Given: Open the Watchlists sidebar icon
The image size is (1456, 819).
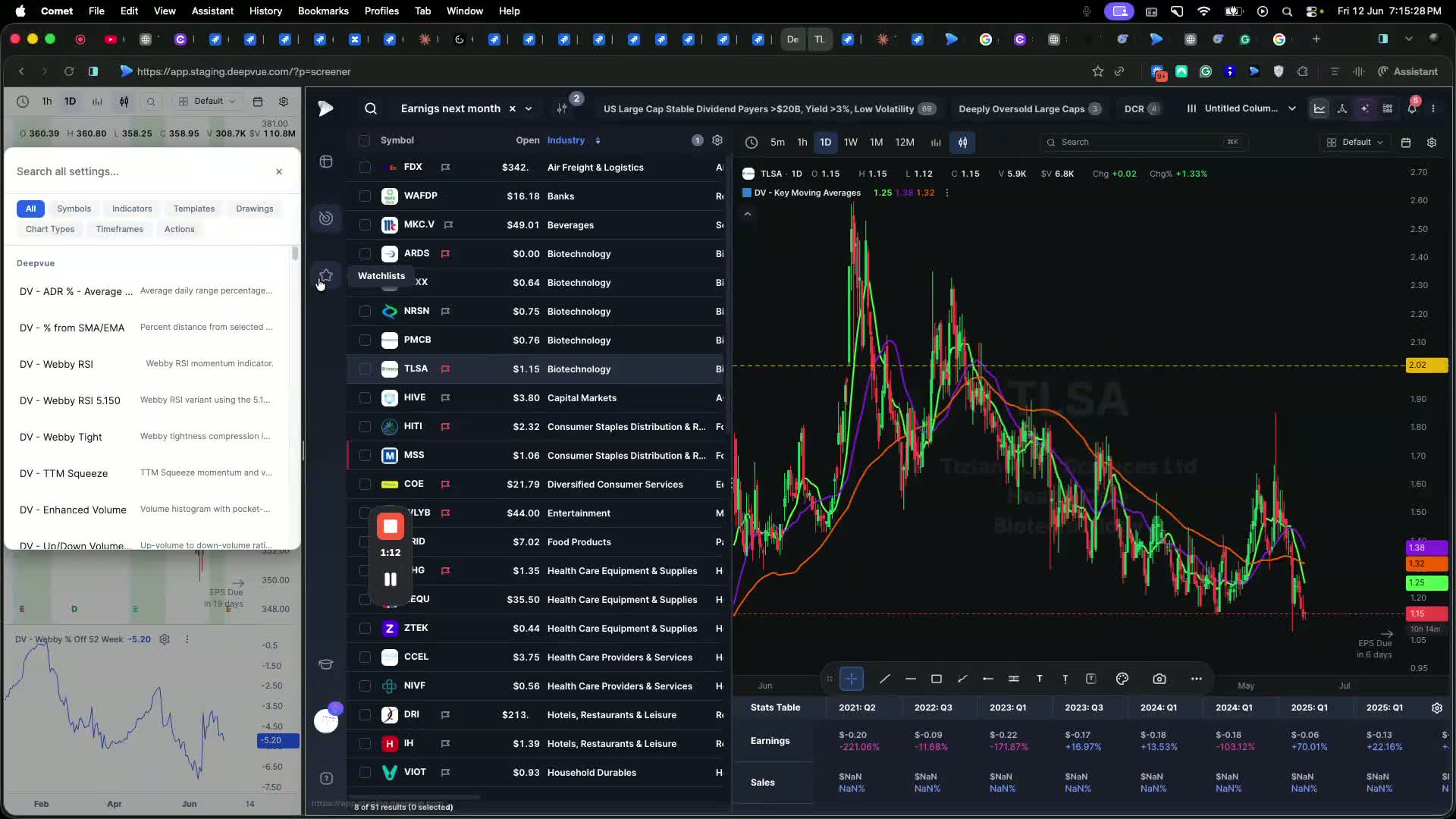Looking at the screenshot, I should point(326,275).
